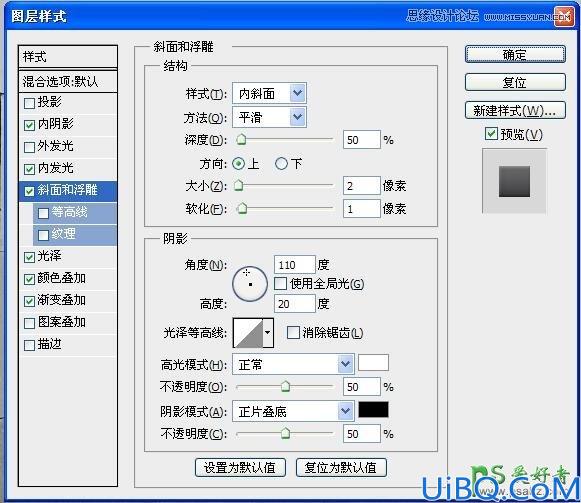Check 使用全局光 use global light
The height and width of the screenshot is (503, 581).
coord(280,284)
